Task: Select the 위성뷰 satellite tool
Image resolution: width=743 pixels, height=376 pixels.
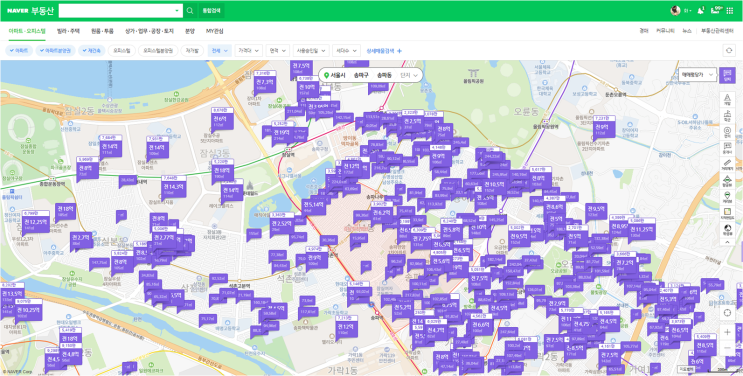Action: (727, 230)
